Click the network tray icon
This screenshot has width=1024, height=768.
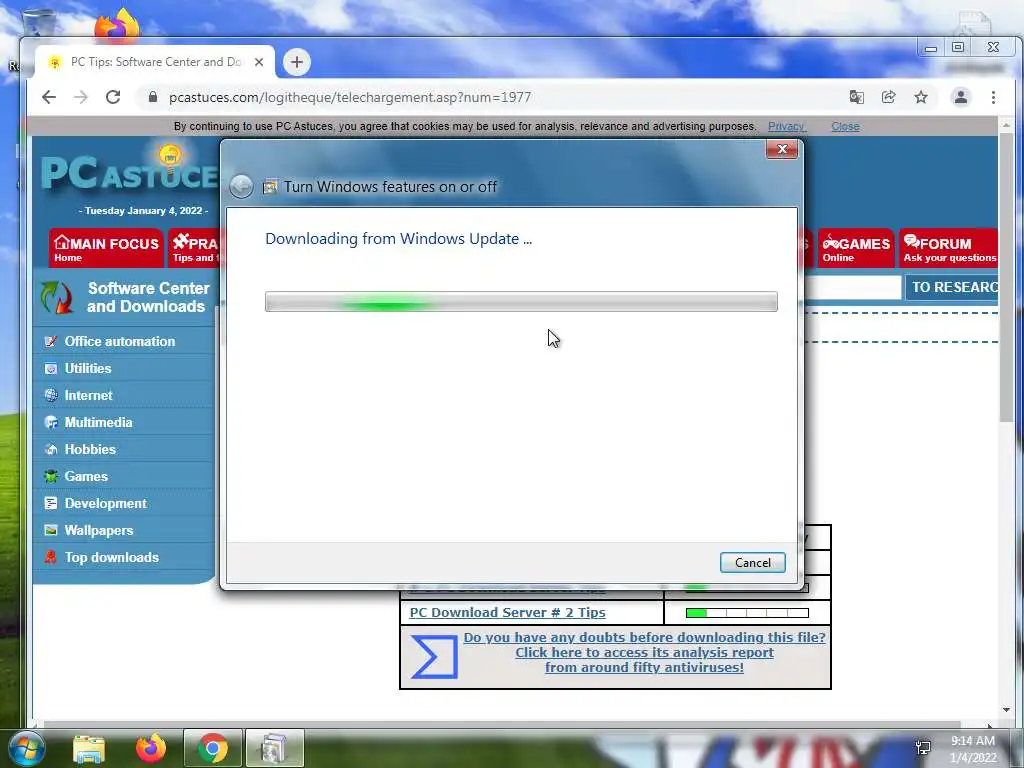923,748
